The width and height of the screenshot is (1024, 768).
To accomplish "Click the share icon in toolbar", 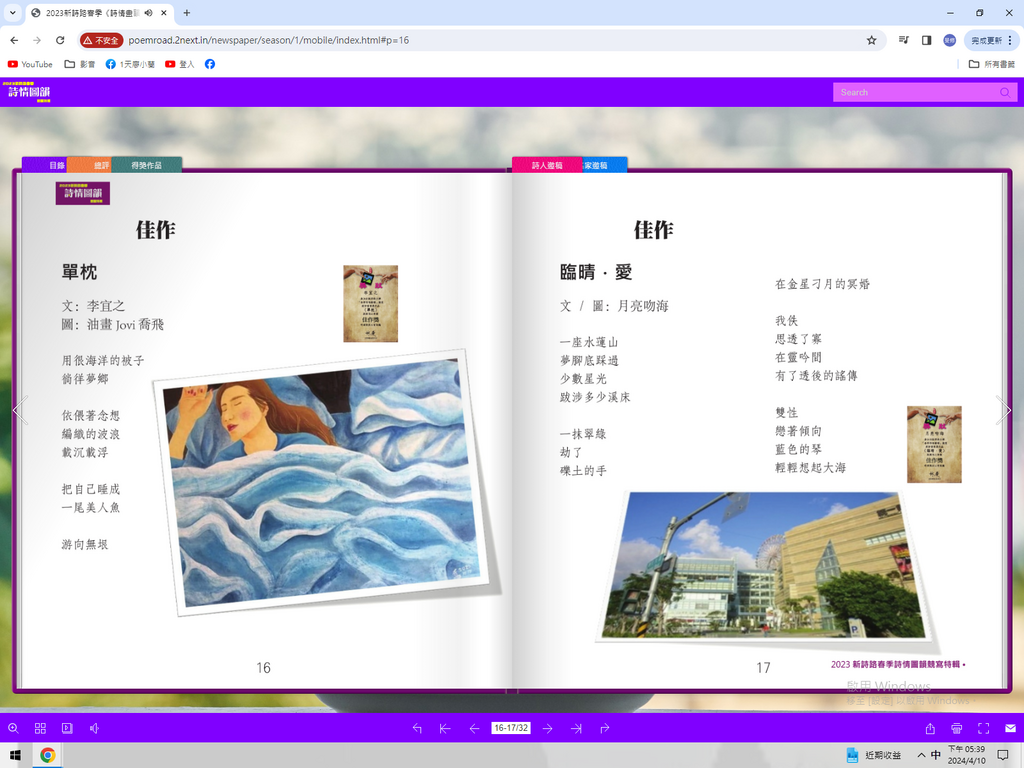I will [931, 728].
